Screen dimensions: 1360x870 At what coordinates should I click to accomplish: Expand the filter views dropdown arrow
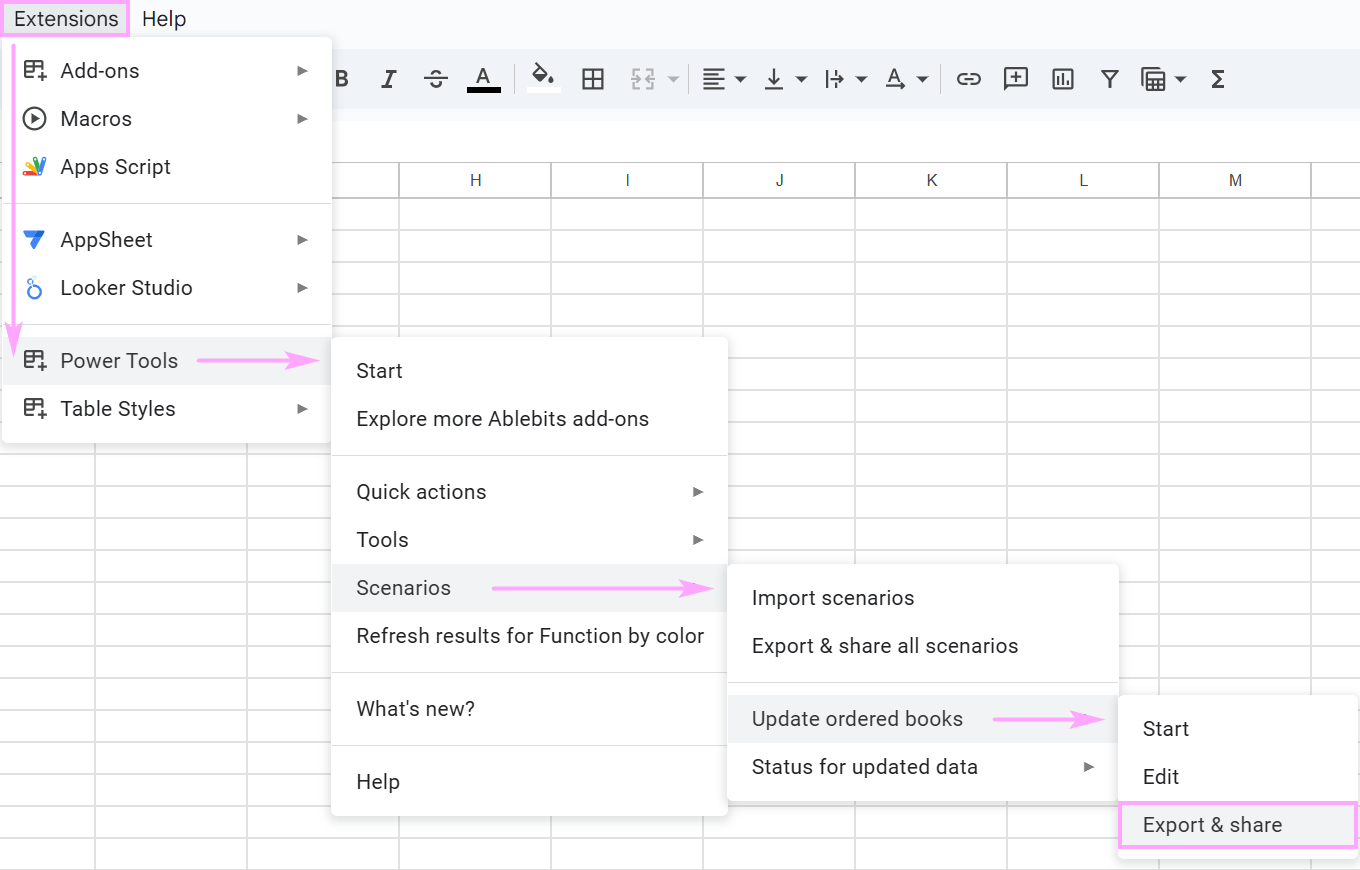(1181, 79)
